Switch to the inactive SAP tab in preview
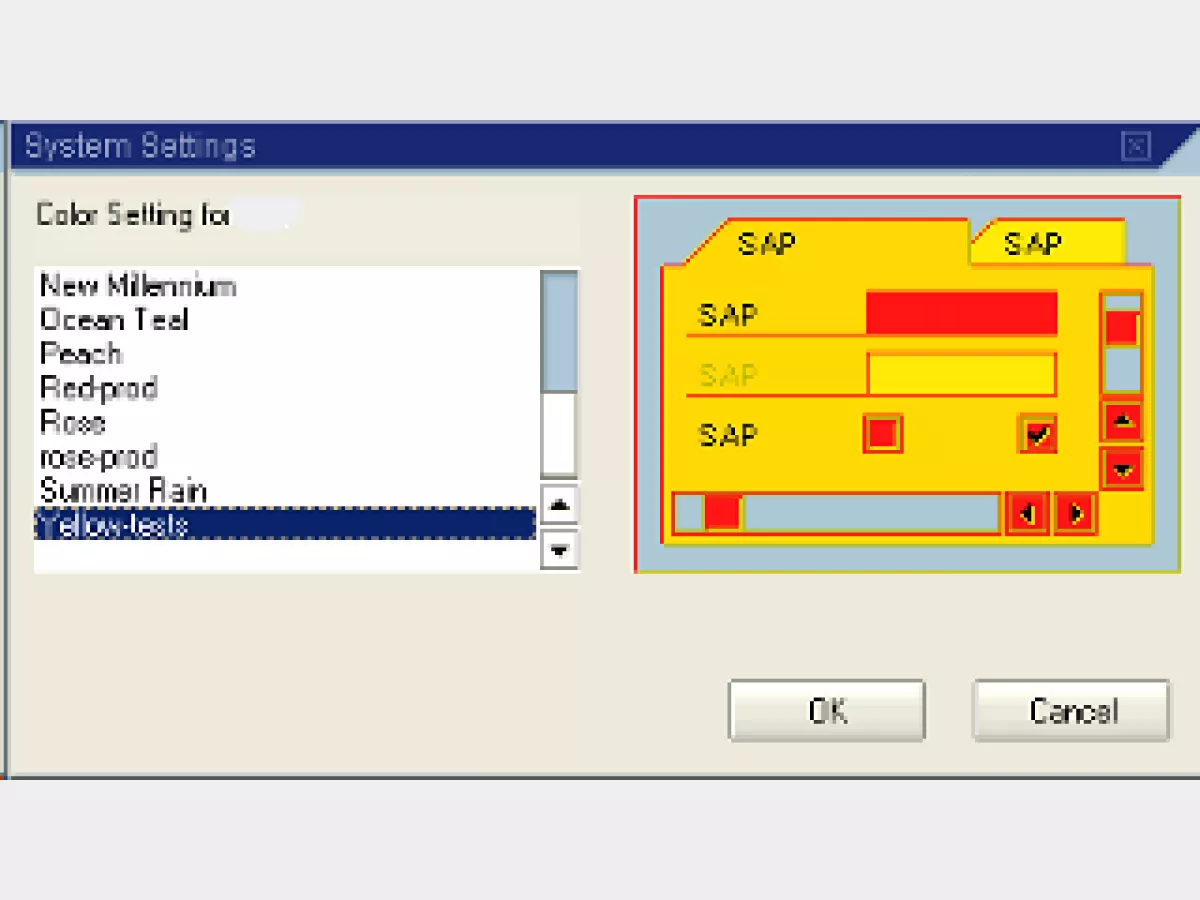 click(x=1048, y=243)
